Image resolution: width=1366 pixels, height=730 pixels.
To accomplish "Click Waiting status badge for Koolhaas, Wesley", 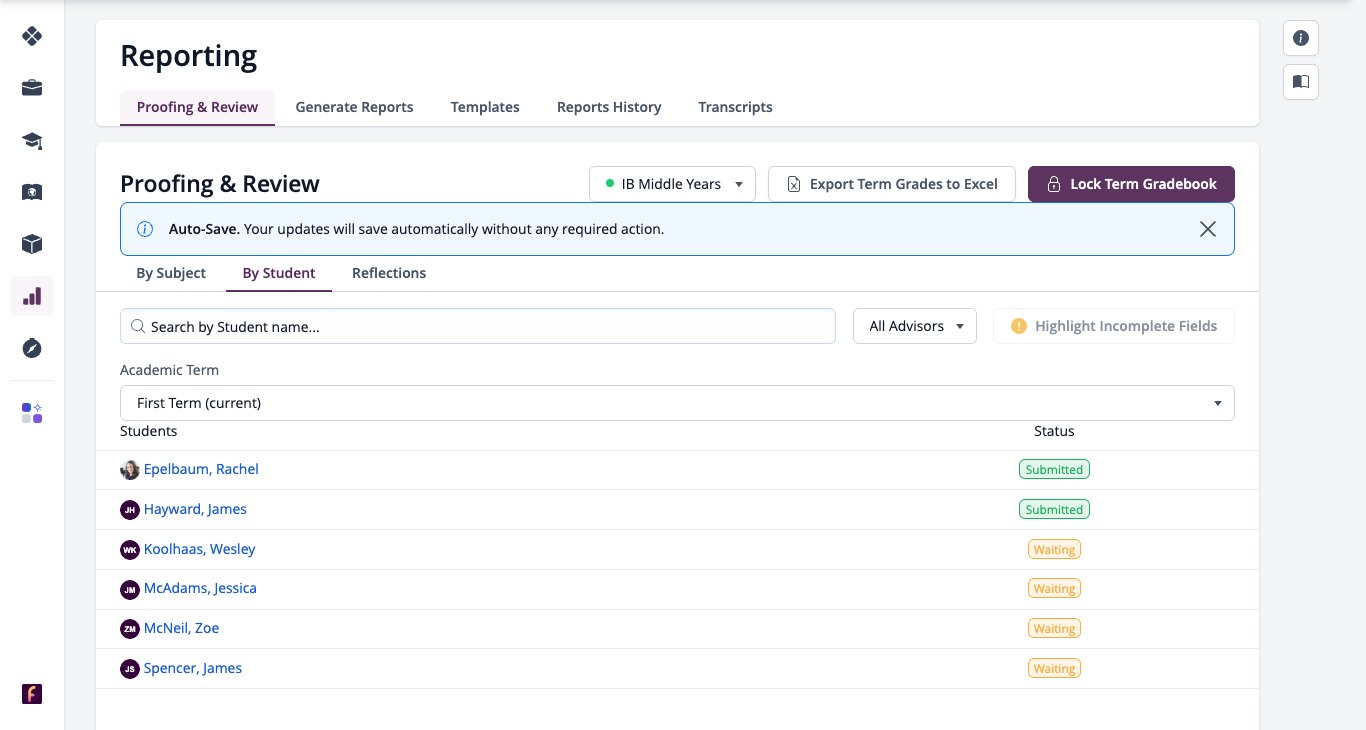I will tap(1054, 549).
